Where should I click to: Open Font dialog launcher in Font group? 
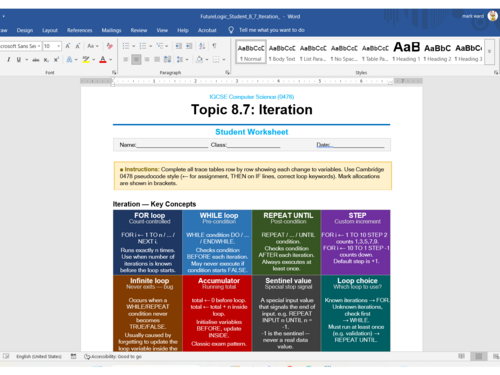114,72
